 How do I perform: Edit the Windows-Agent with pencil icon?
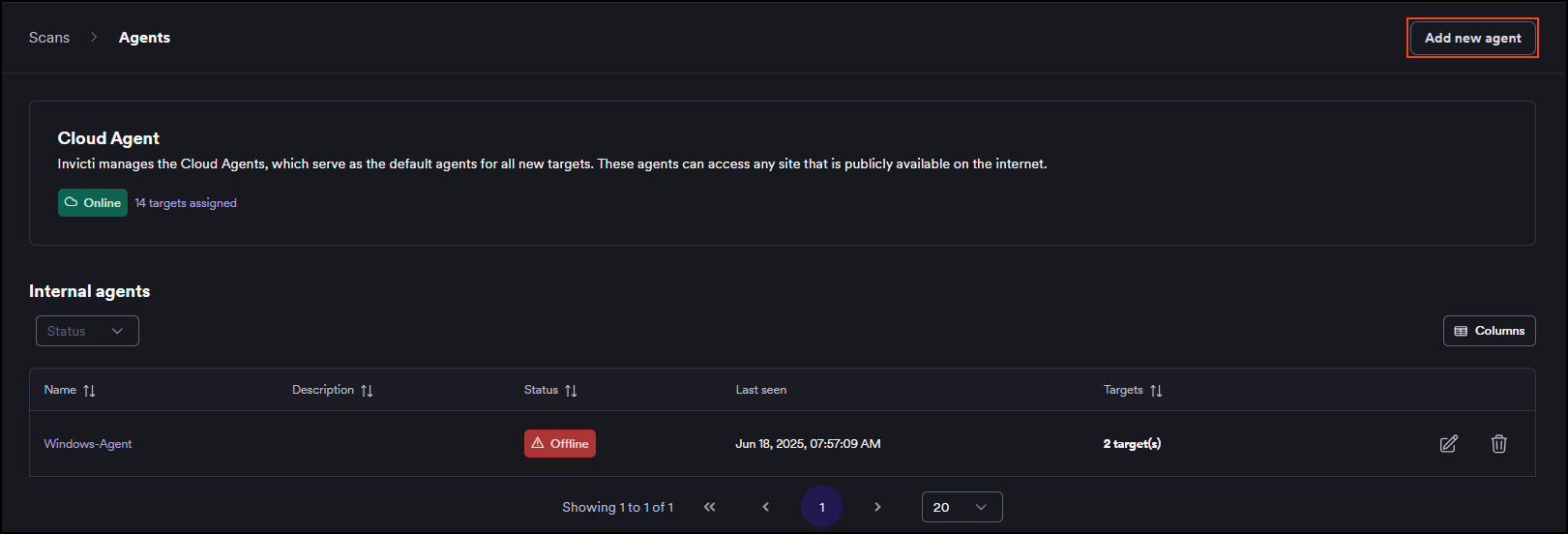pos(1448,444)
